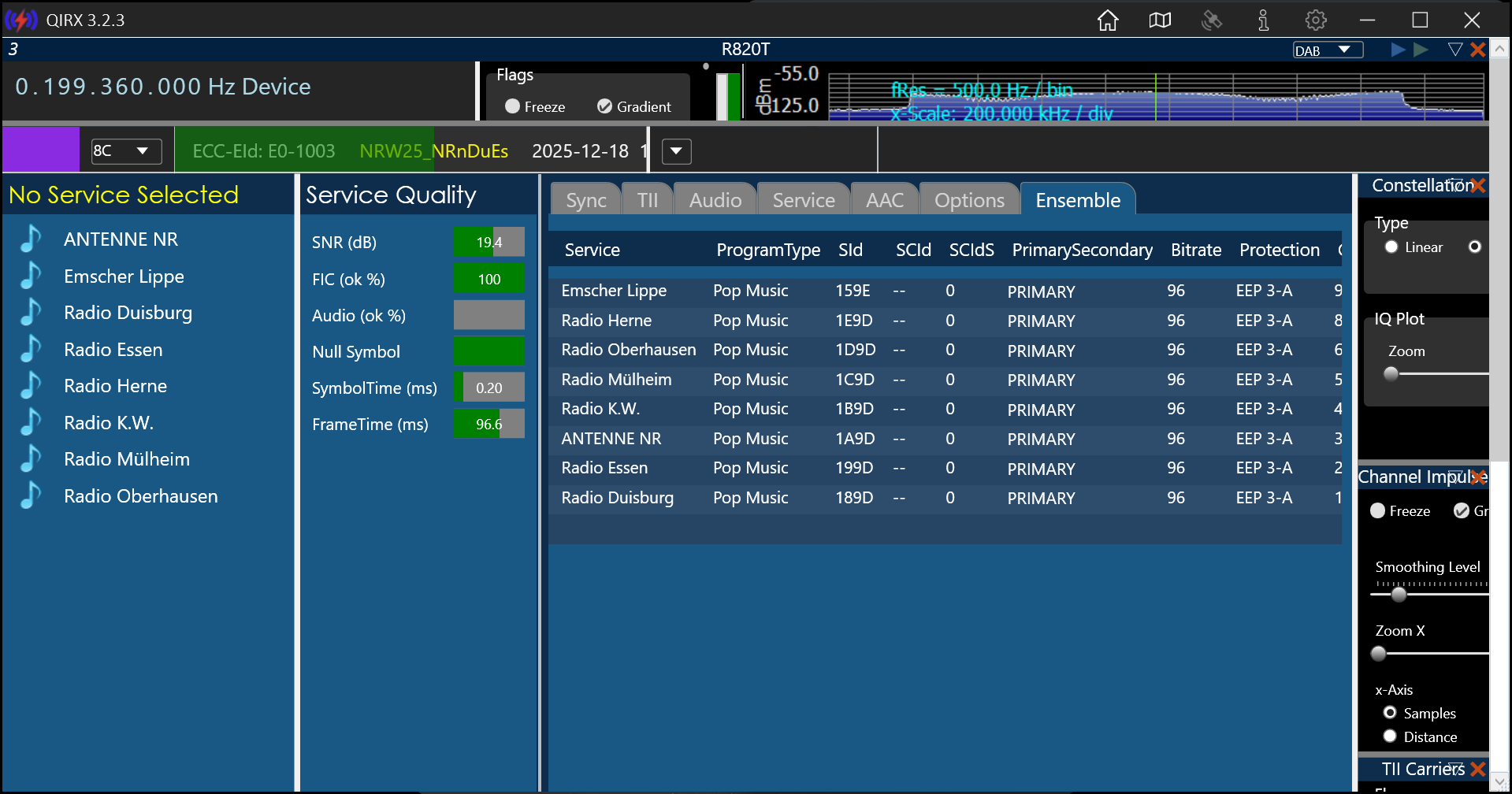Switch to the TII tab
1512x794 pixels.
[647, 200]
